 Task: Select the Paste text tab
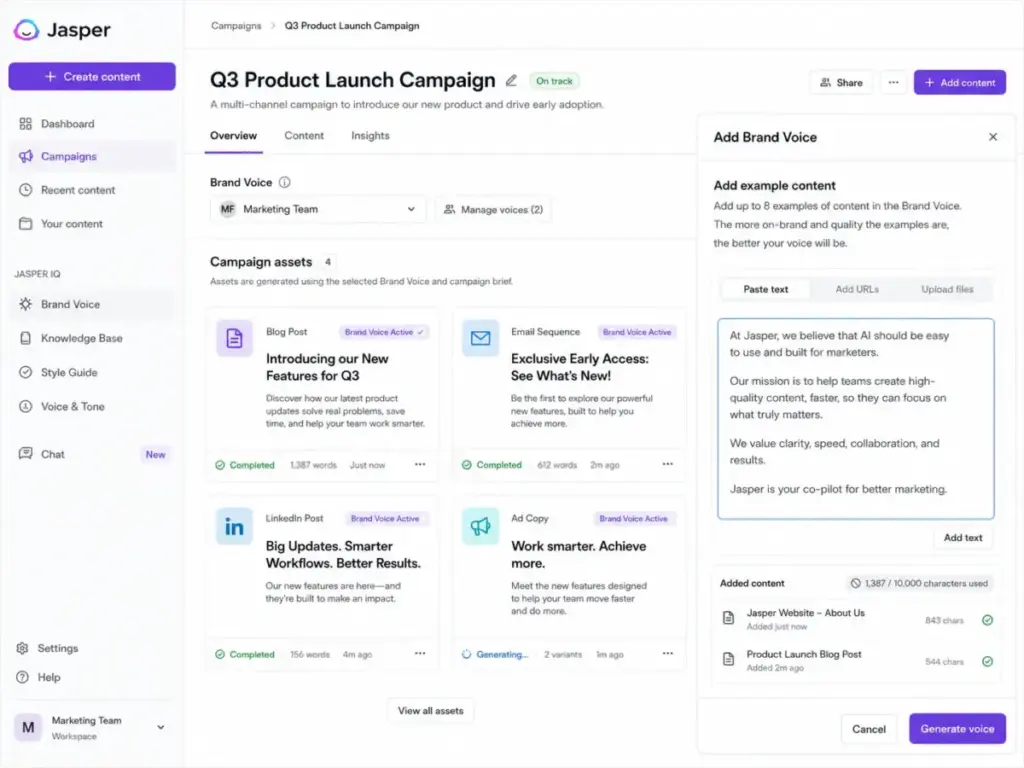pyautogui.click(x=765, y=289)
